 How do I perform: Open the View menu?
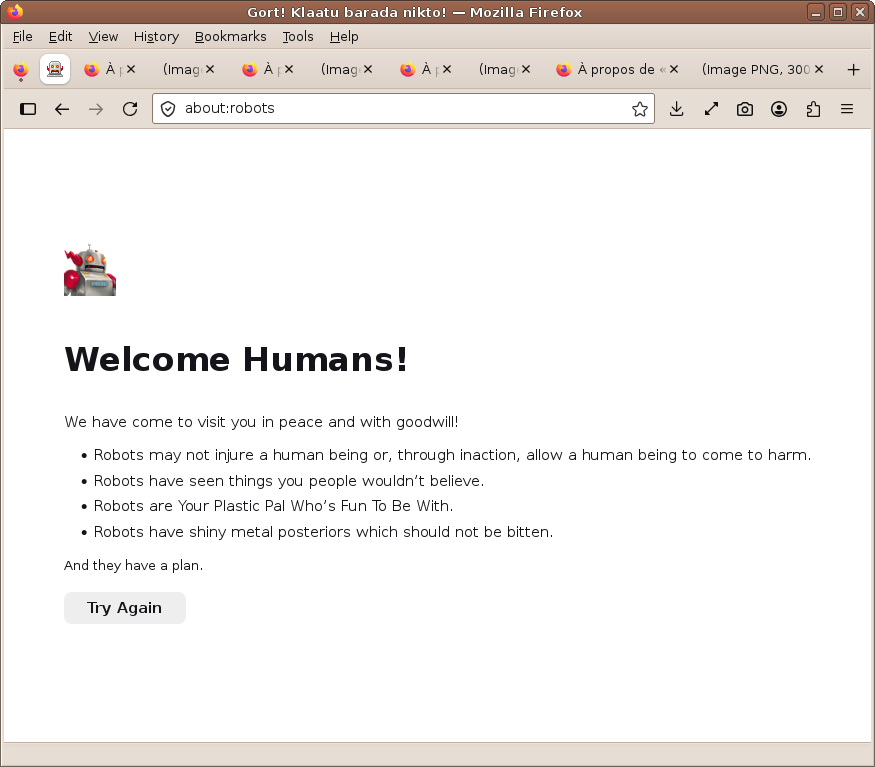click(103, 37)
